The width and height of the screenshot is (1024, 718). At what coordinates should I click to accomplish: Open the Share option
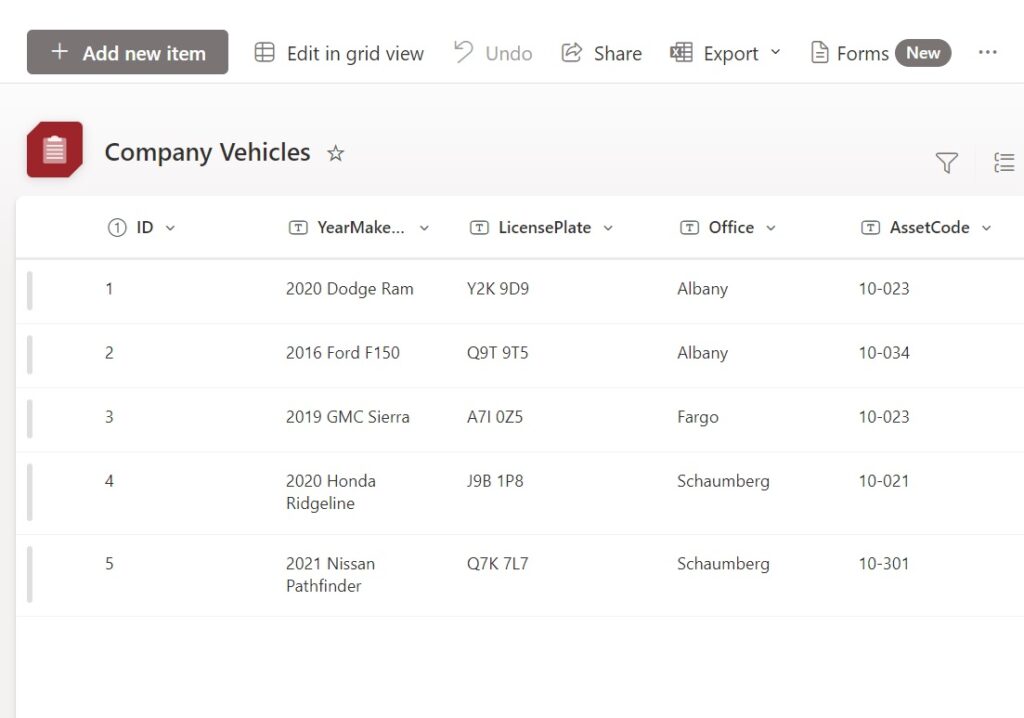(x=601, y=53)
